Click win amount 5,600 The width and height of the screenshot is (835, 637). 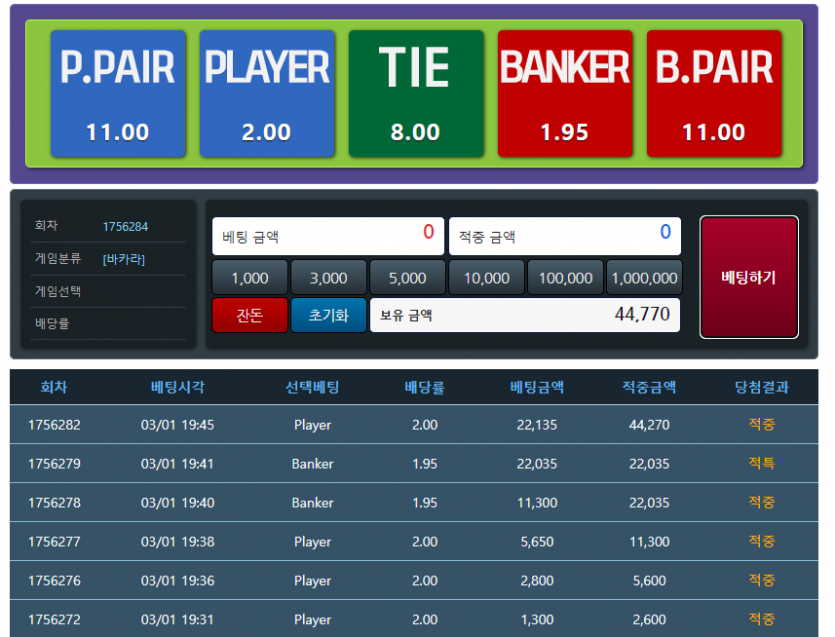(x=649, y=581)
